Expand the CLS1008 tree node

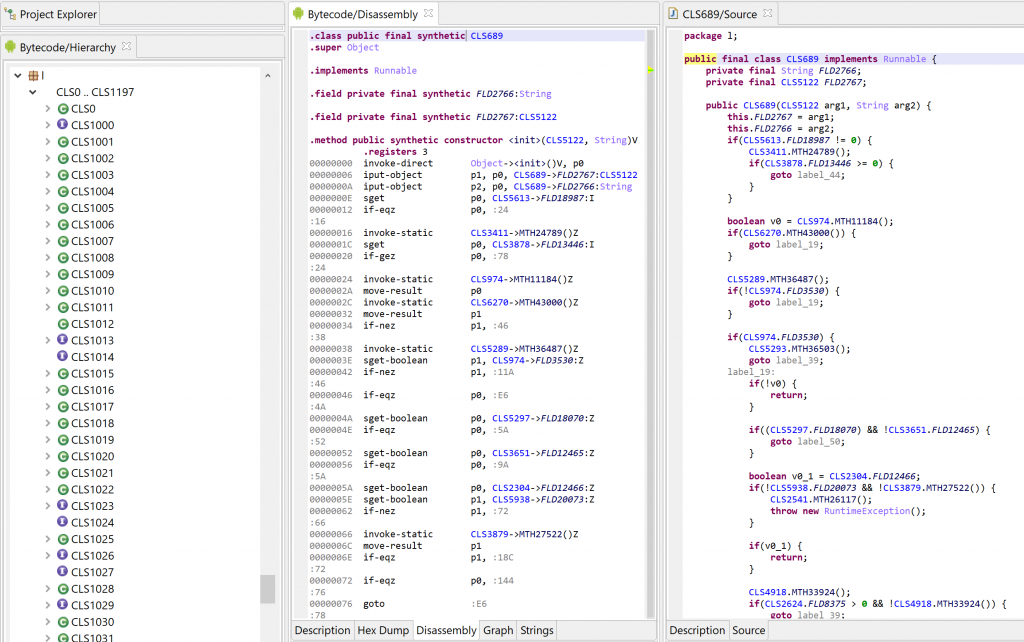(x=48, y=257)
